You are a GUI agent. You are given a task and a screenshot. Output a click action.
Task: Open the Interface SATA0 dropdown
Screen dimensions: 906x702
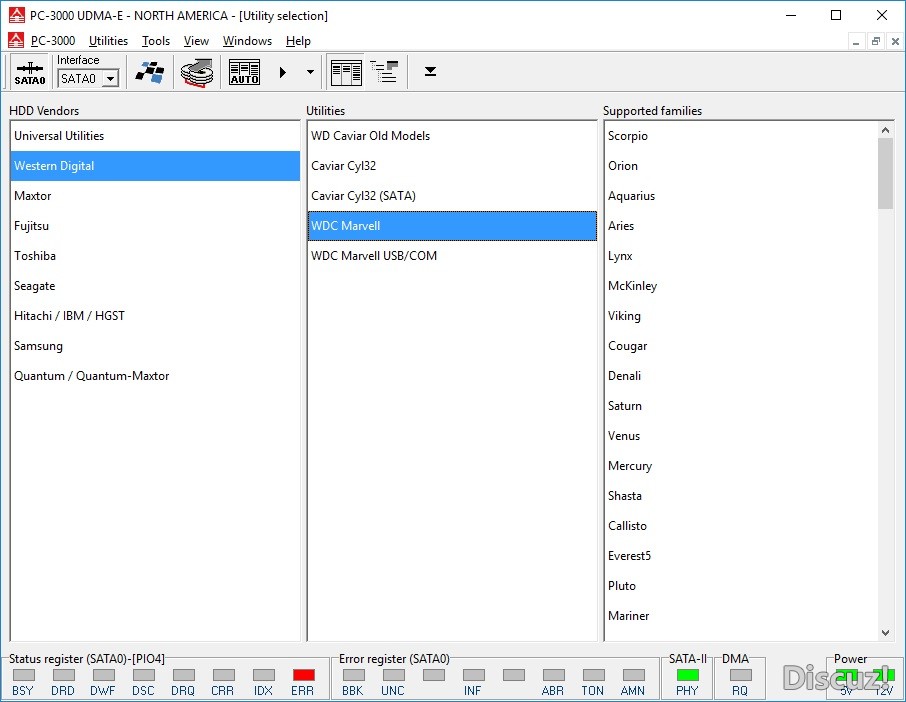(110, 79)
